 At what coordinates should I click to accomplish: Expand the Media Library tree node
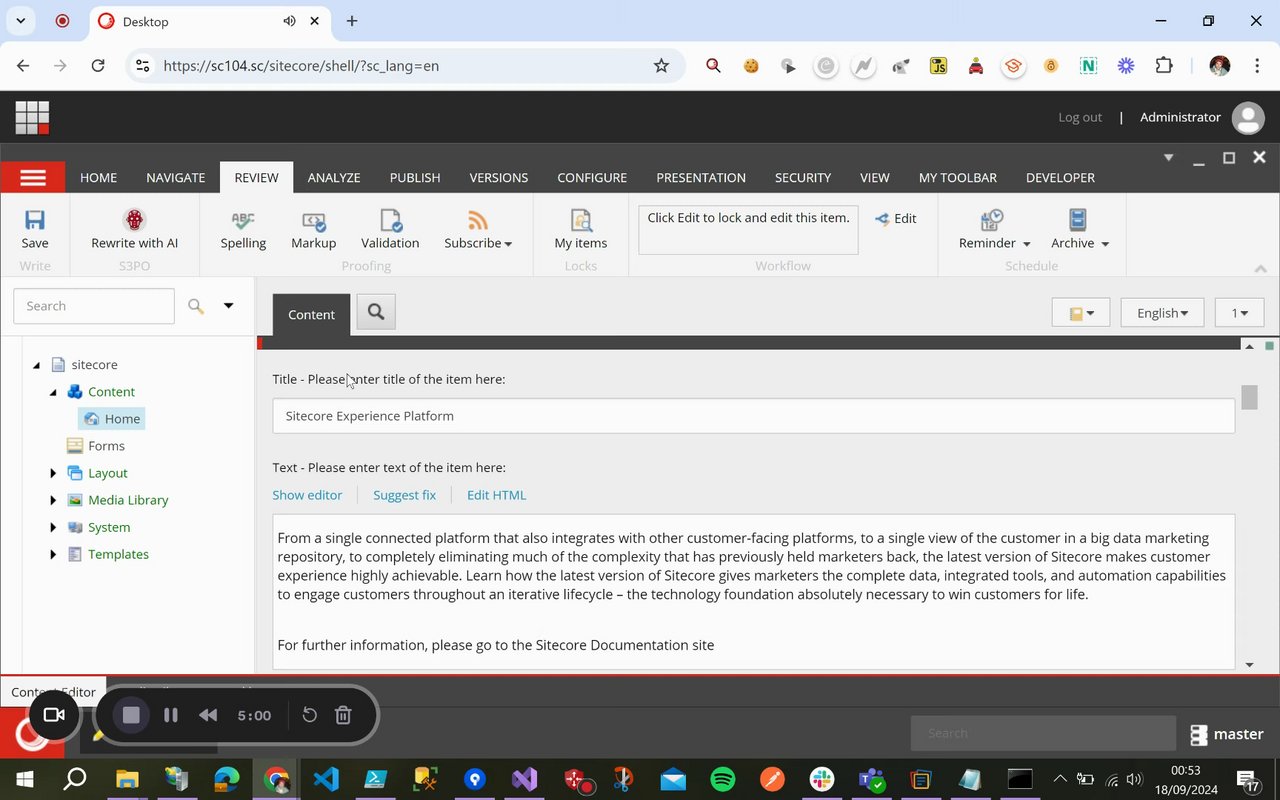[x=54, y=500]
